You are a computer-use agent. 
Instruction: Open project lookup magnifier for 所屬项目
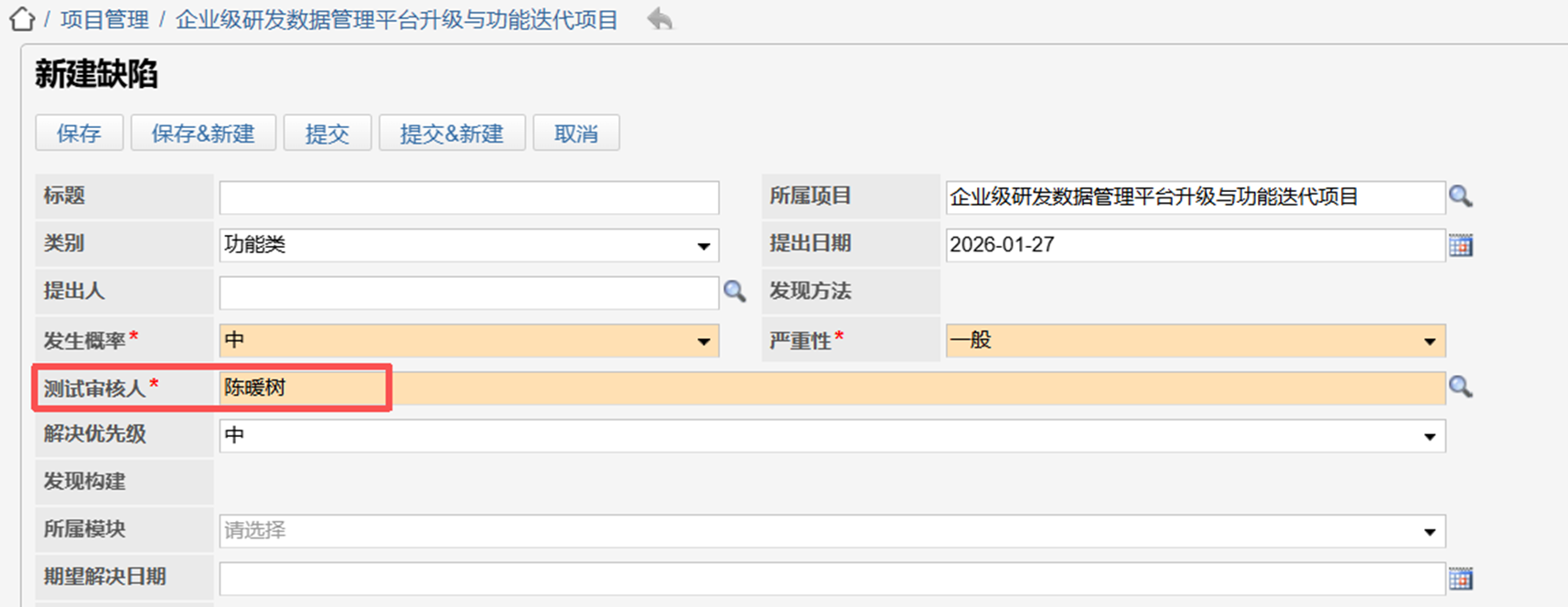tap(1460, 197)
